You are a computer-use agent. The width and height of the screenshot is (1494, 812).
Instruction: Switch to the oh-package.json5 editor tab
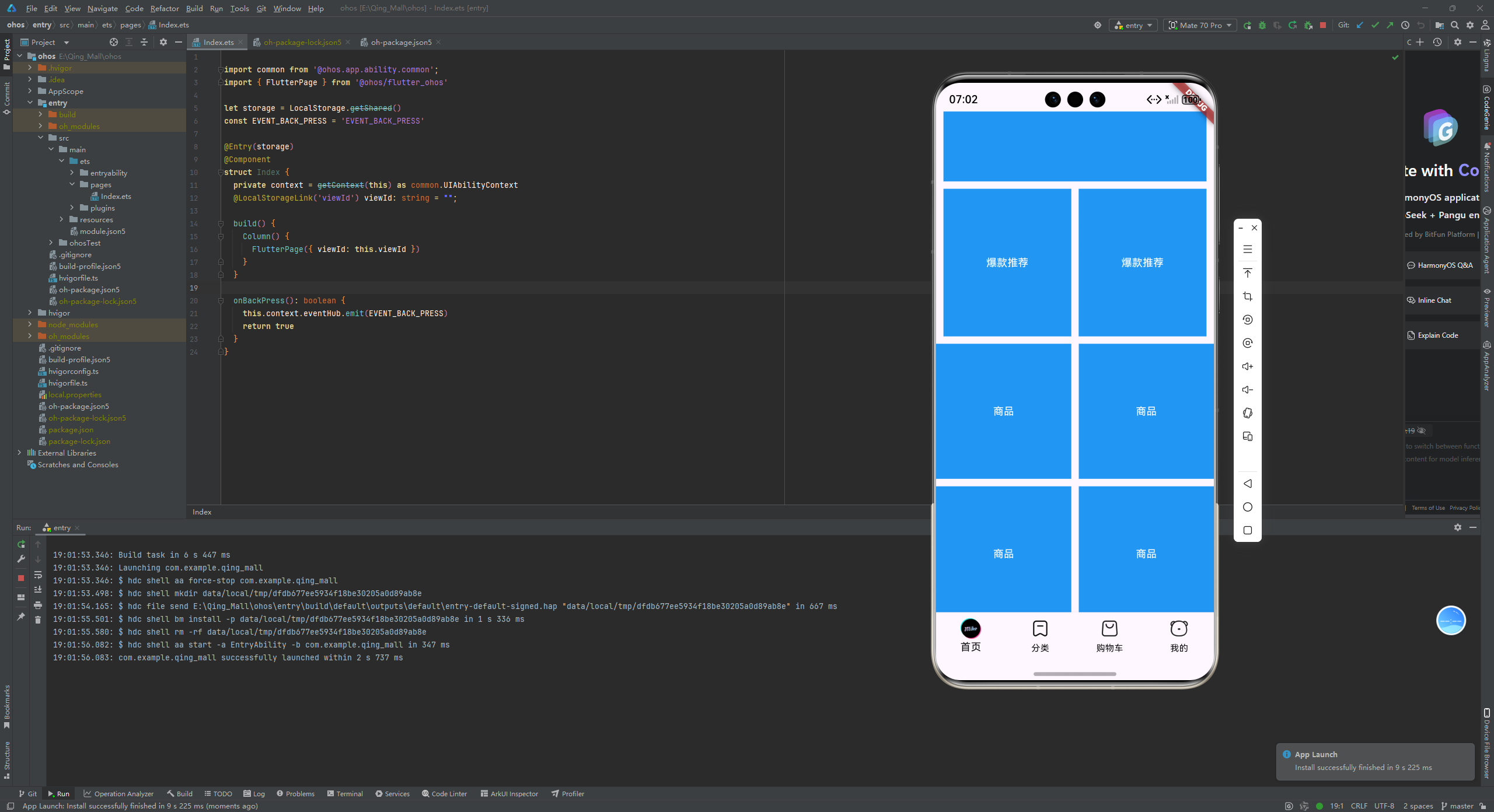pyautogui.click(x=401, y=42)
